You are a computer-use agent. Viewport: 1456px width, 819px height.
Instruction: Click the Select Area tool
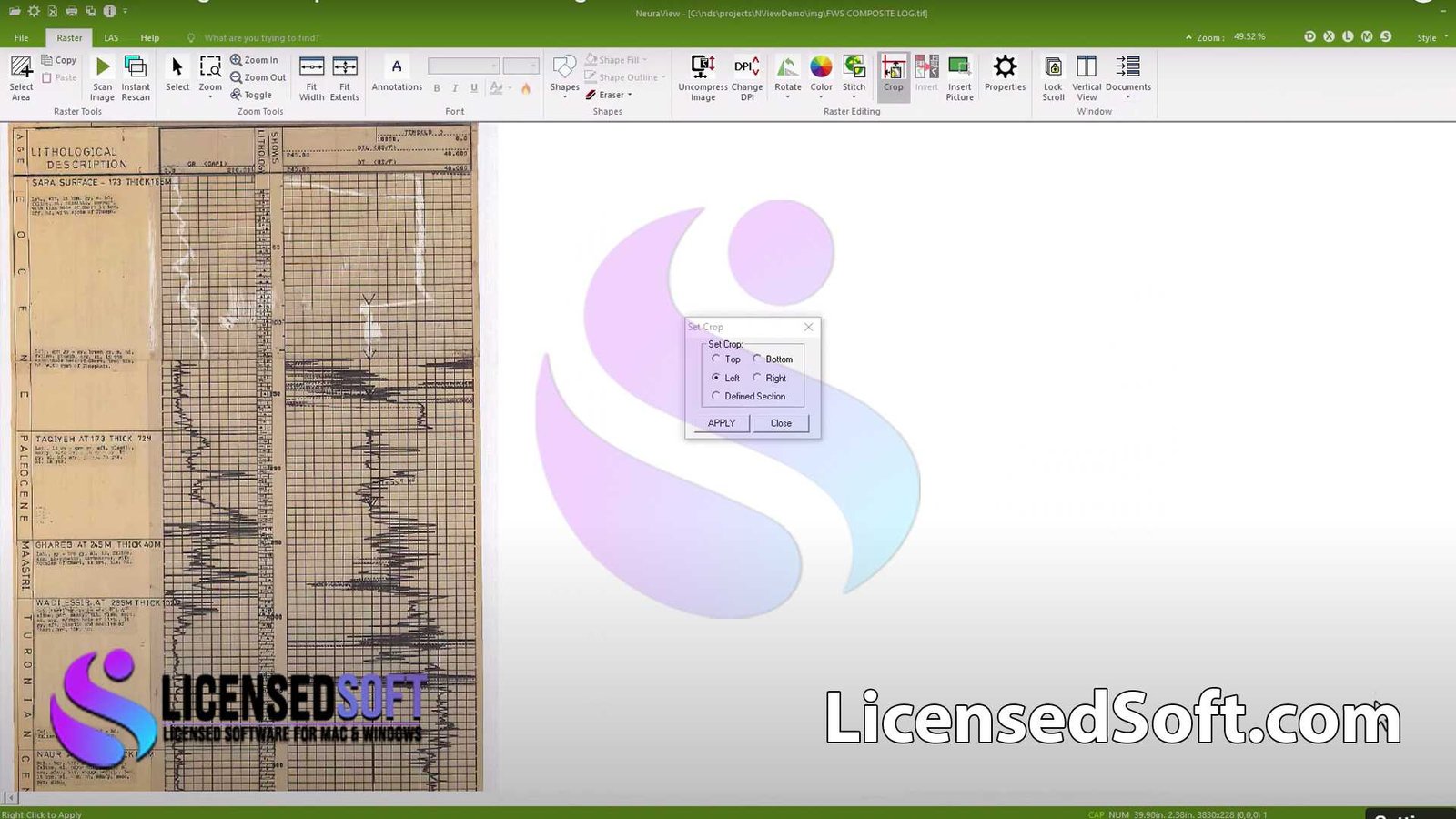(21, 77)
